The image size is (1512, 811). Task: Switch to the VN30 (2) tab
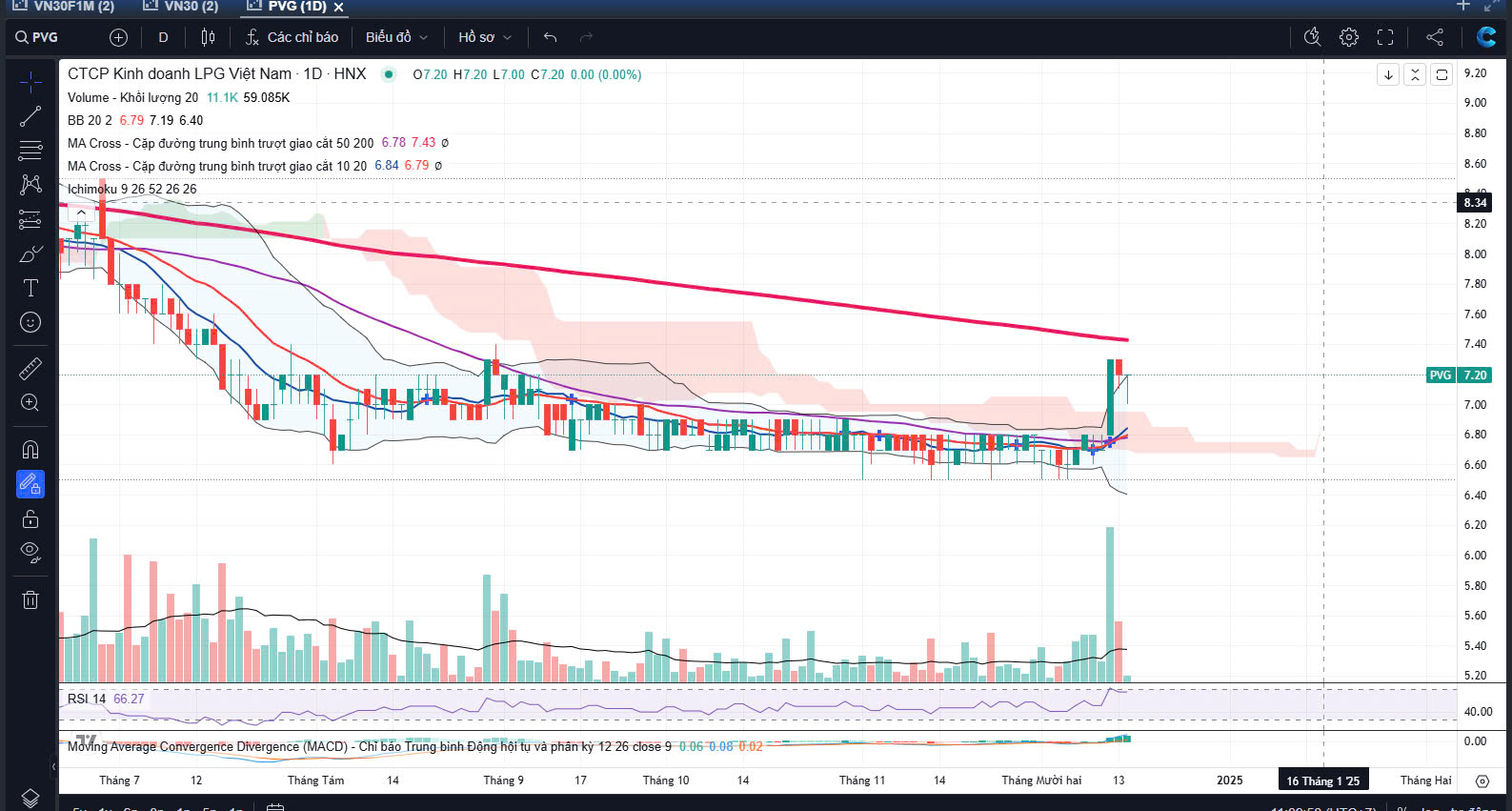(181, 7)
